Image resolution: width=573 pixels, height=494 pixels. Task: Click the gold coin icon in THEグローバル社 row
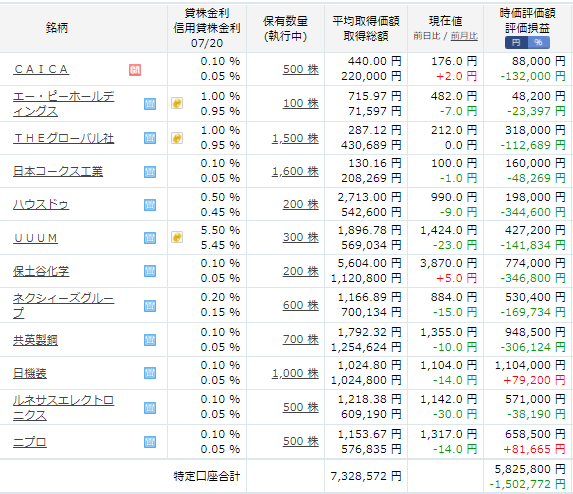tap(177, 138)
